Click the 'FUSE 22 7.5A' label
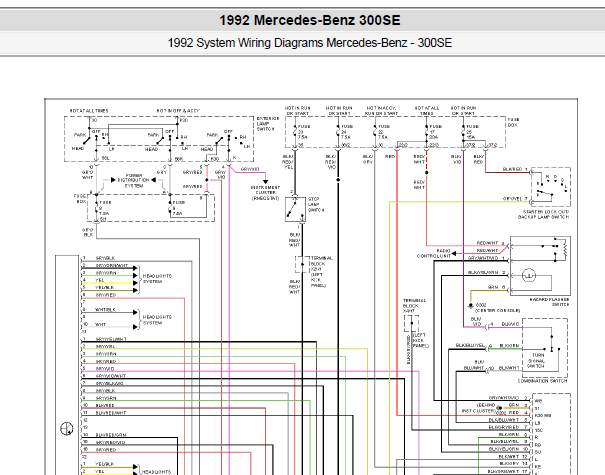 (383, 132)
